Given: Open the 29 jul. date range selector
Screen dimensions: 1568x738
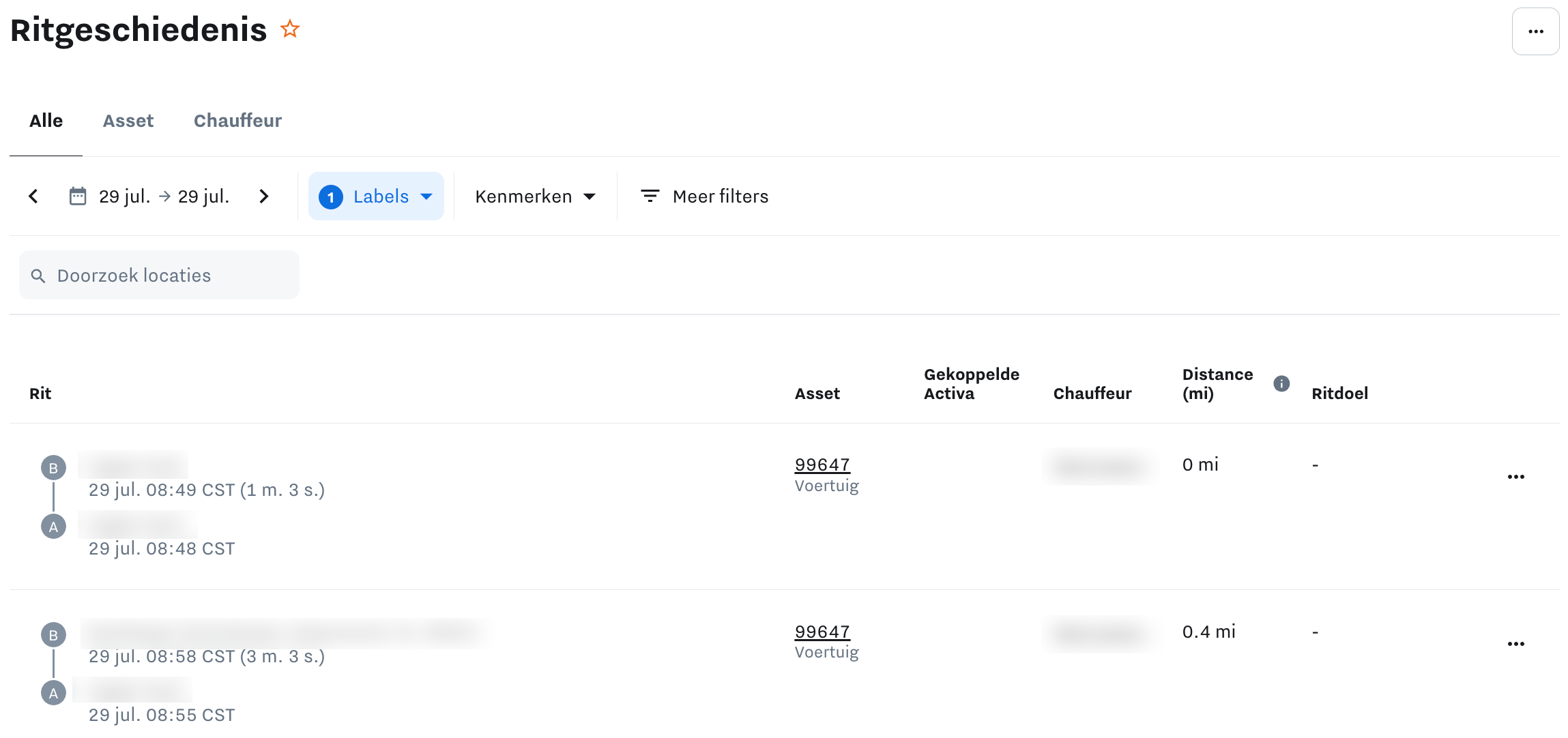Looking at the screenshot, I should [x=164, y=196].
